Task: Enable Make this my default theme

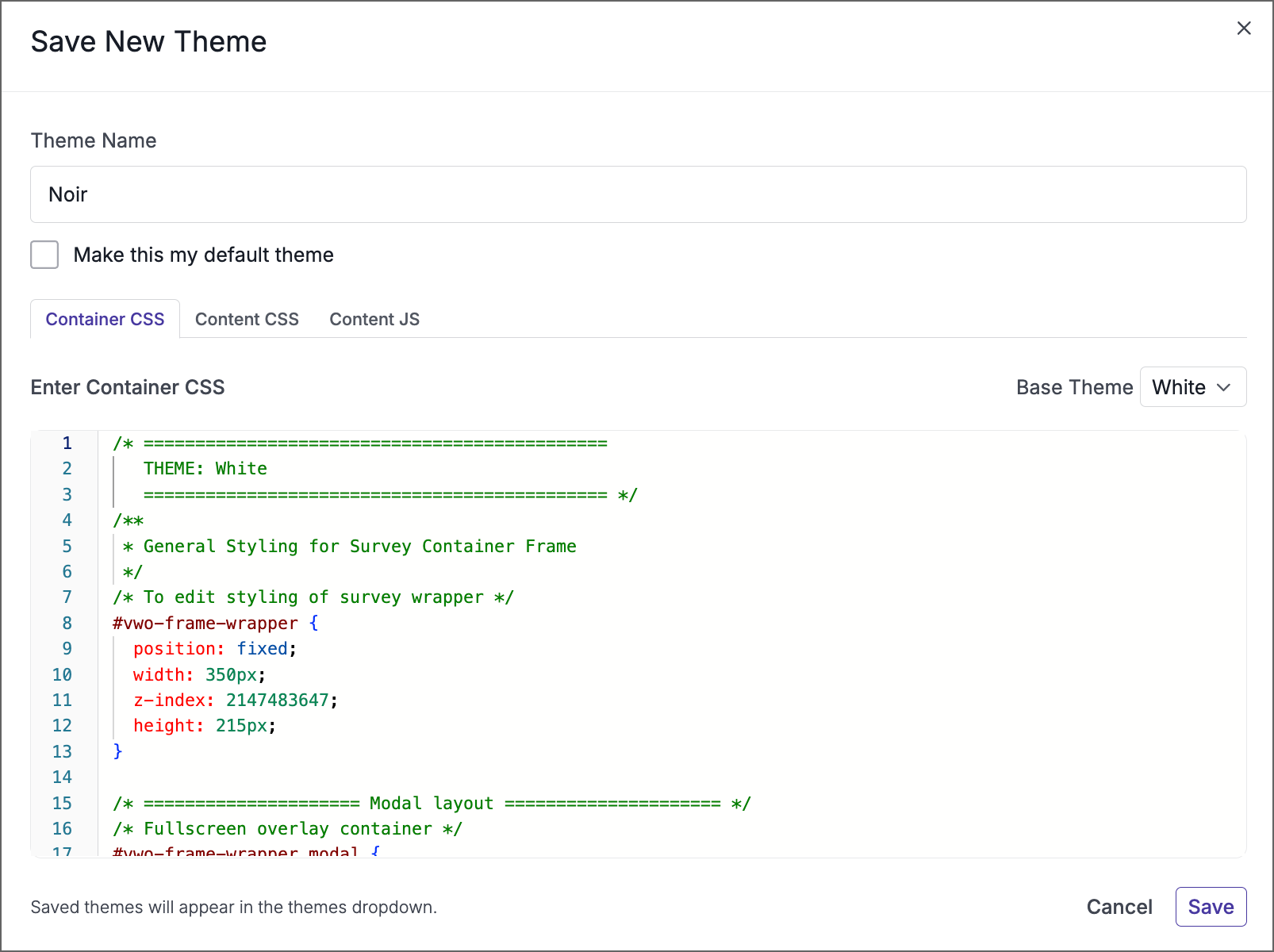Action: (44, 255)
